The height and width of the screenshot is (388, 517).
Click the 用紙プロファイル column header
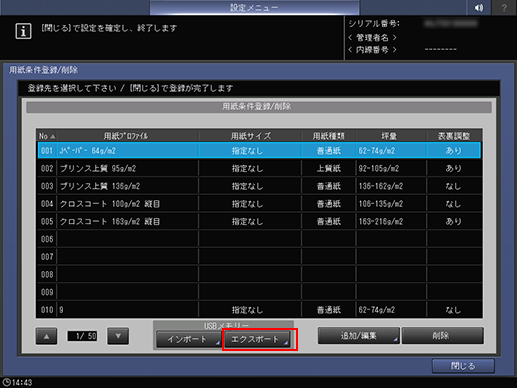127,136
